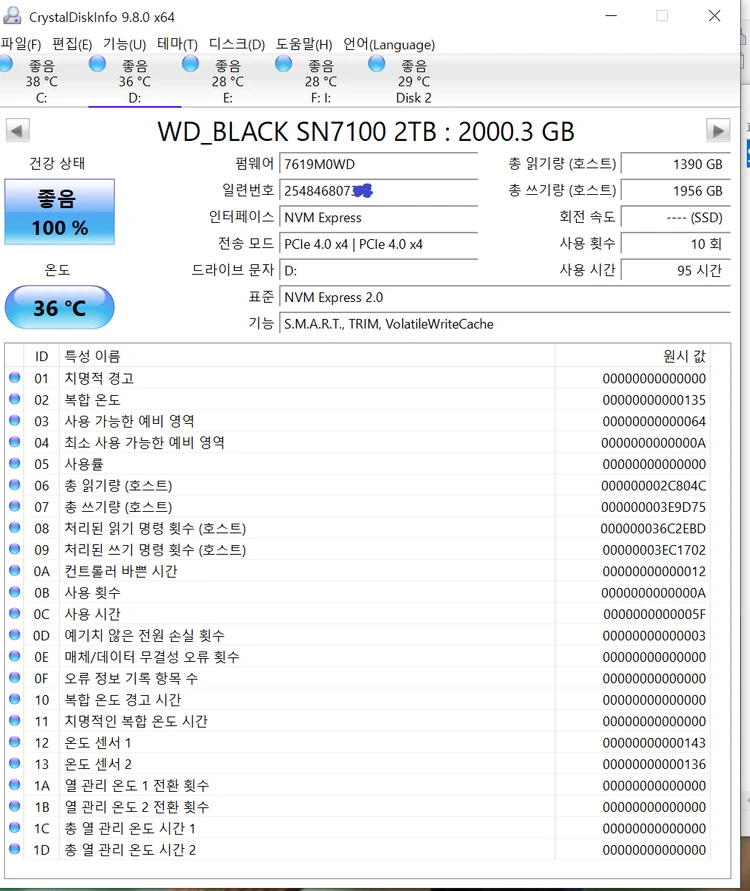Click rotation rate value ---- (SSD)
The height and width of the screenshot is (891, 750).
676,218
